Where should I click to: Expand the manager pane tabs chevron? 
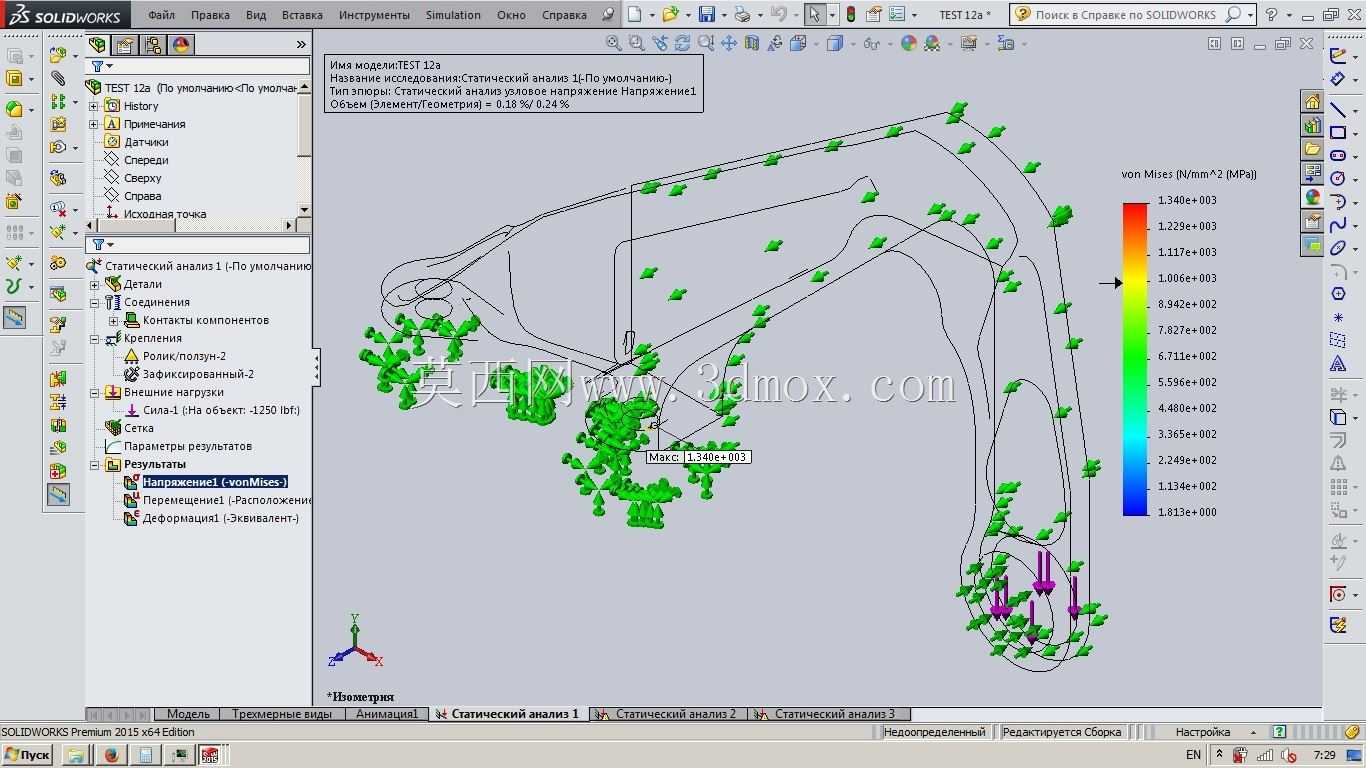301,45
